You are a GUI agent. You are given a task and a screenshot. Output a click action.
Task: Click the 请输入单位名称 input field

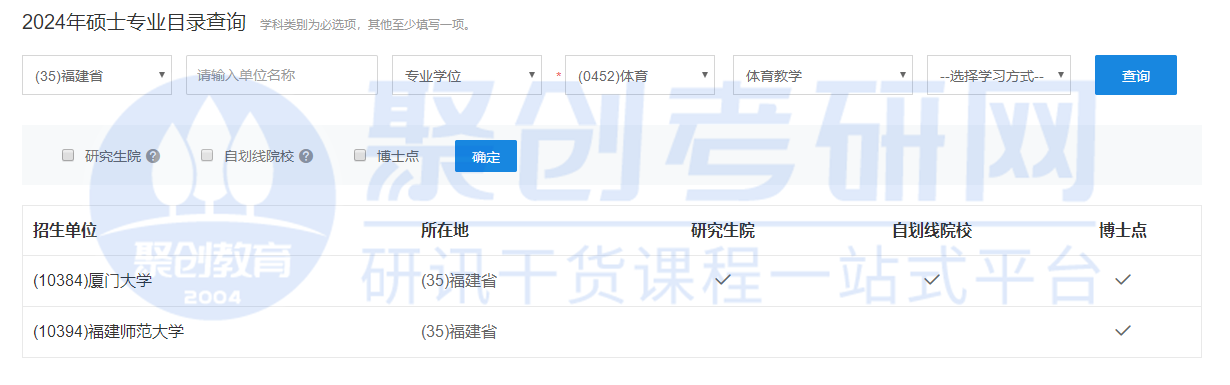282,75
